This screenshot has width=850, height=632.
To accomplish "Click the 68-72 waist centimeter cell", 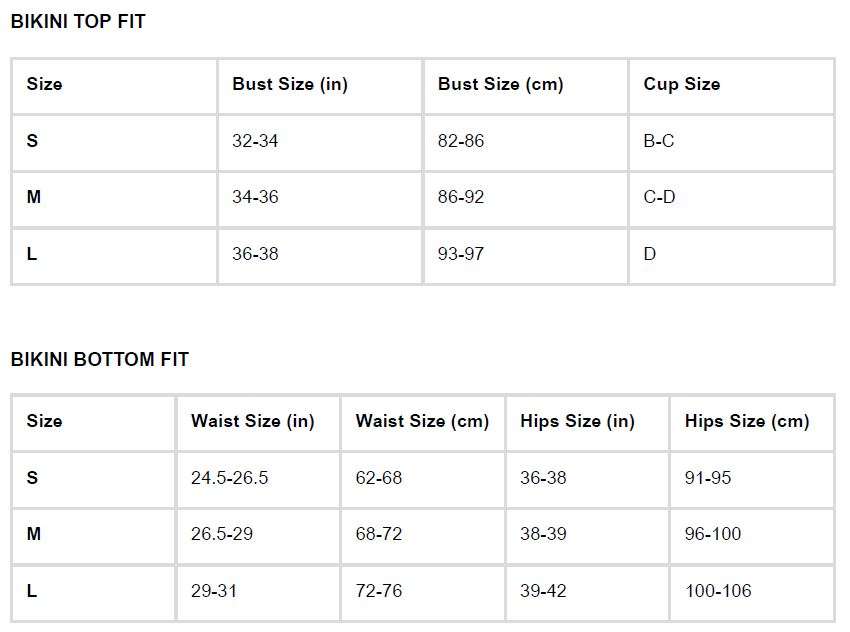I will [379, 534].
